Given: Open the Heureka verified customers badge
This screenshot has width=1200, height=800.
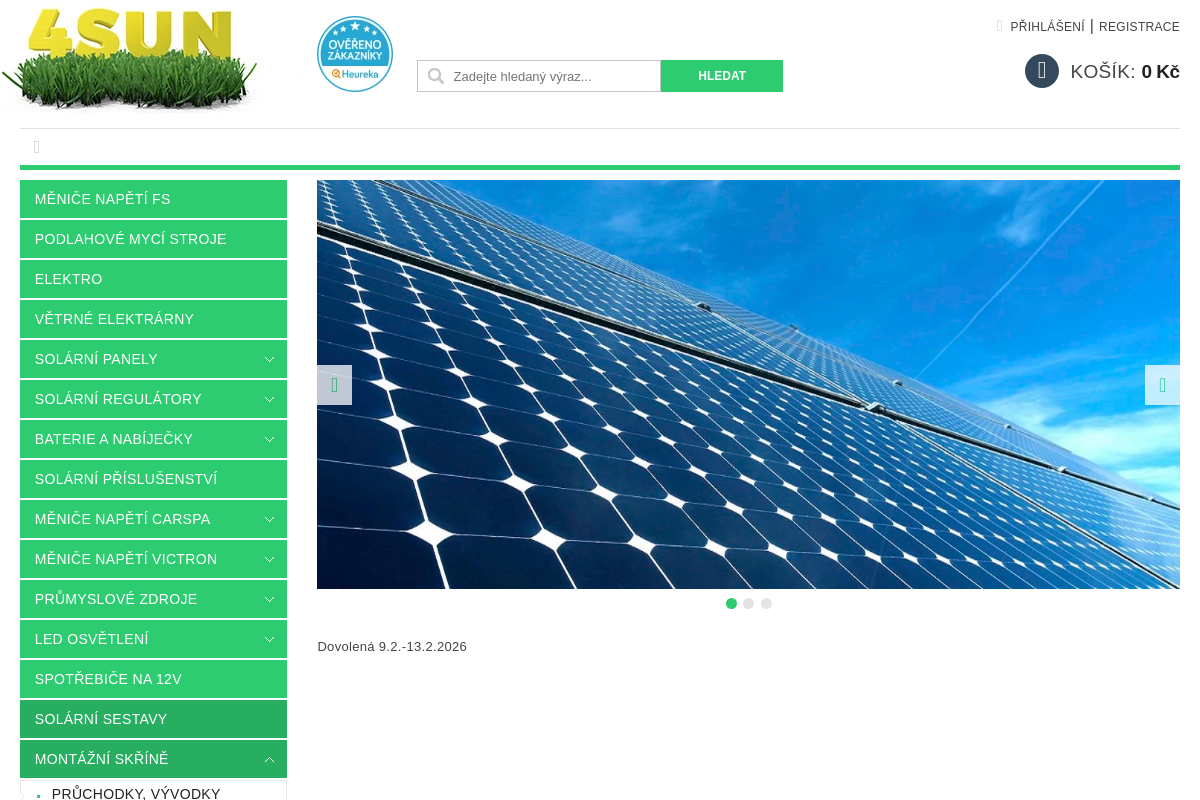Looking at the screenshot, I should coord(354,54).
